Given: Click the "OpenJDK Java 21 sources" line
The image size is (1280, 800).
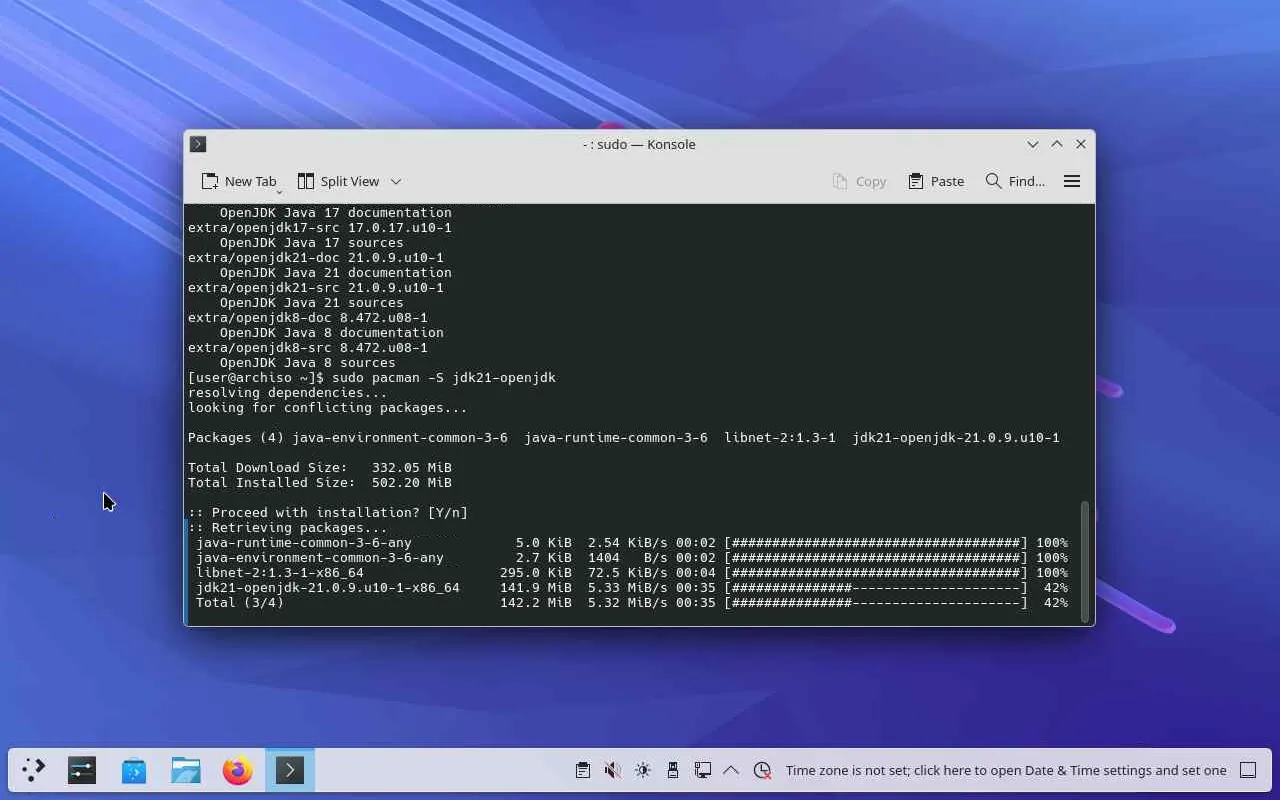Looking at the screenshot, I should 312,303.
